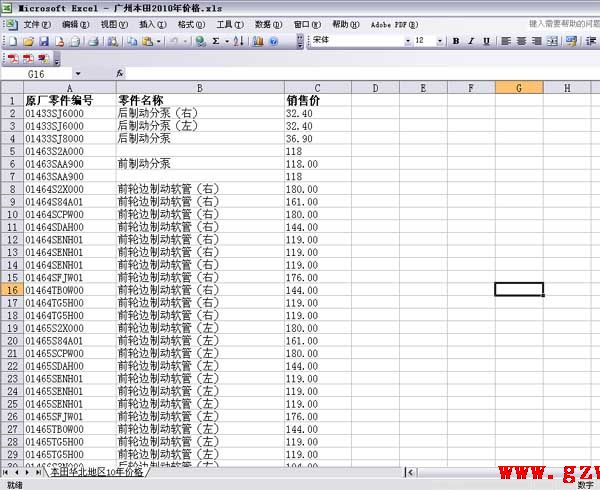
Task: Save the workbook using the floppy disk icon
Action: (44, 41)
